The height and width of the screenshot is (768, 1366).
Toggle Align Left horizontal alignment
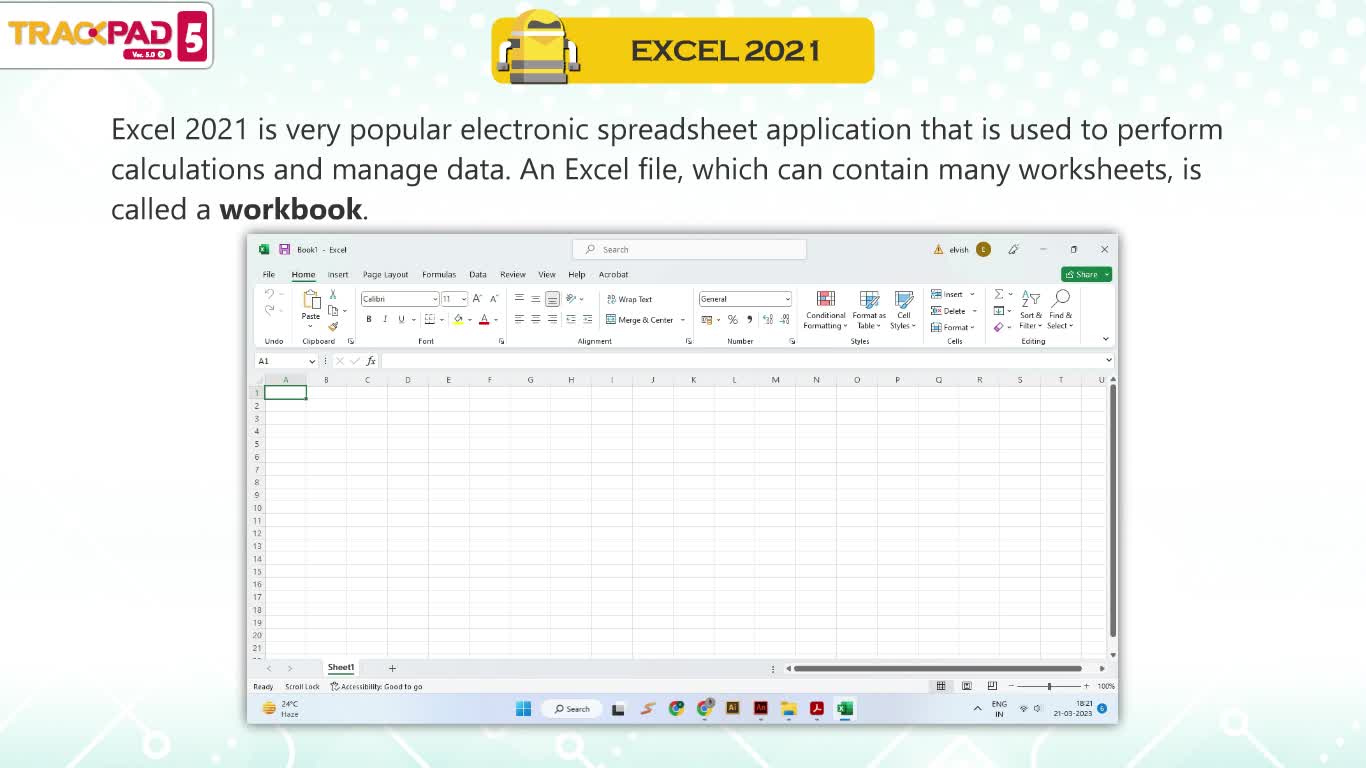click(519, 320)
